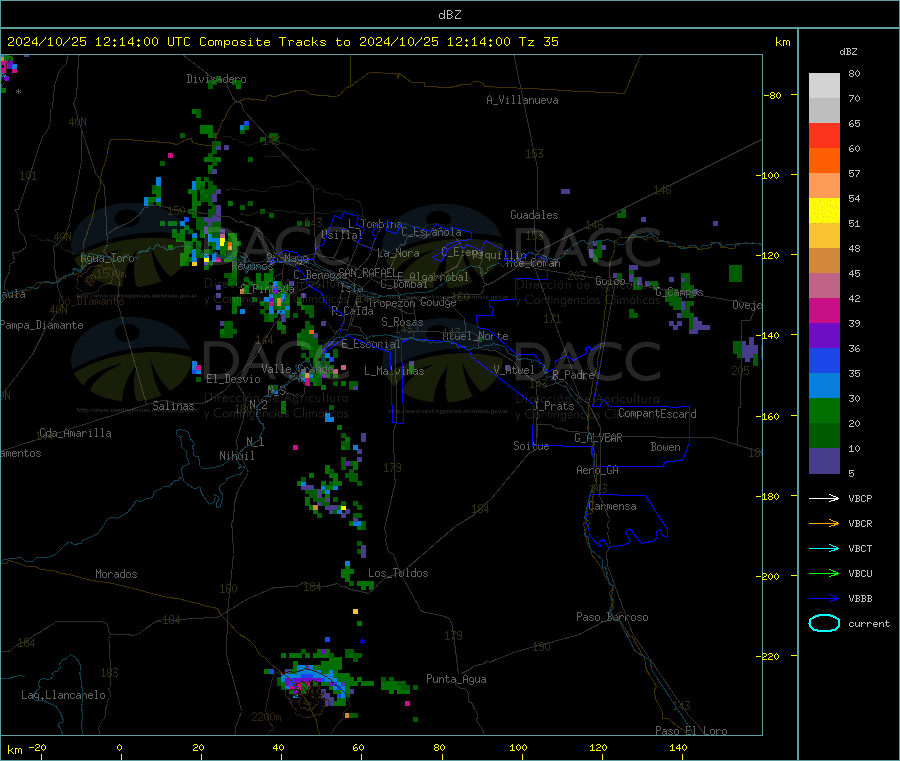Click the A_Villanueva map label

[x=522, y=100]
